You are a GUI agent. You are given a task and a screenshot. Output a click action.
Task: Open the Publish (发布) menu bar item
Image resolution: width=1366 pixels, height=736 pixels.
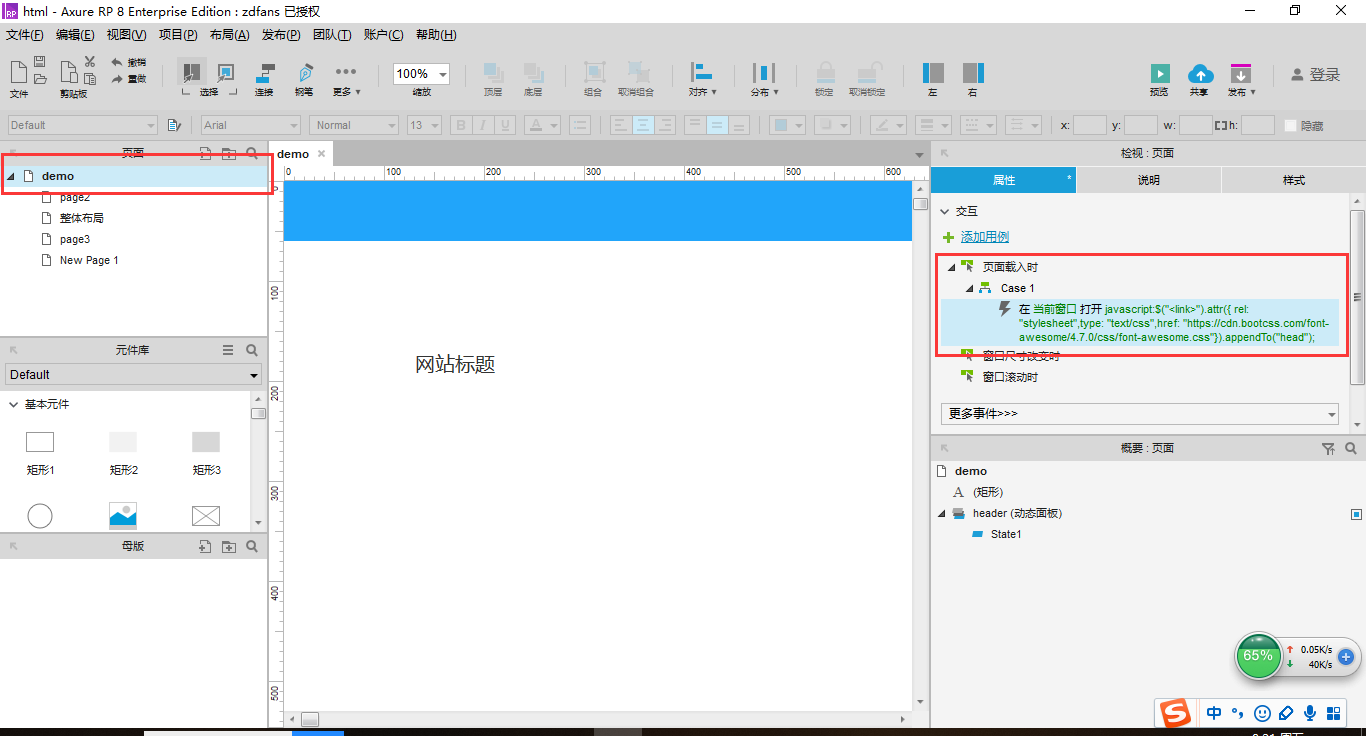(x=281, y=35)
